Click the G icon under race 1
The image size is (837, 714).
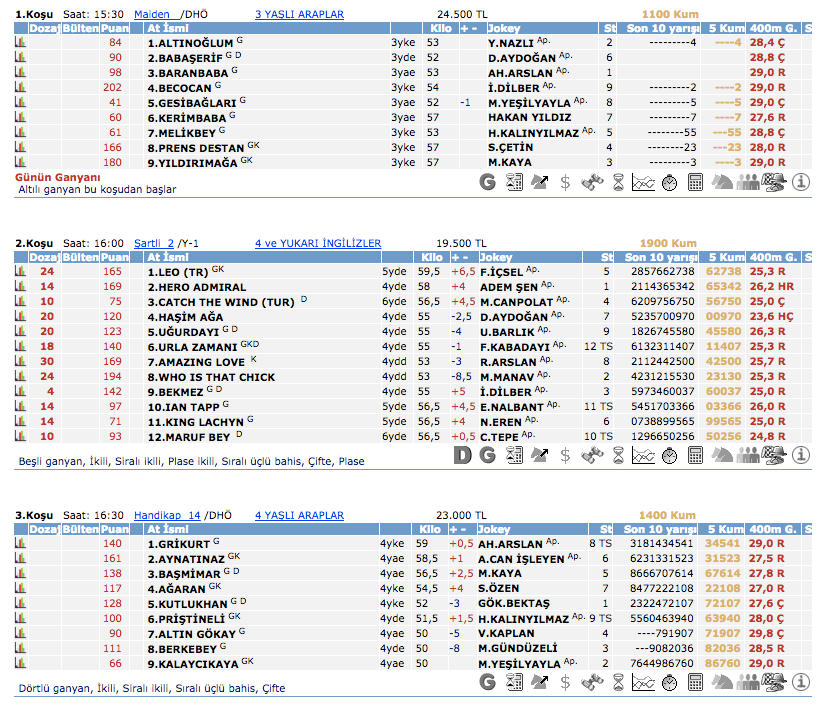(488, 182)
